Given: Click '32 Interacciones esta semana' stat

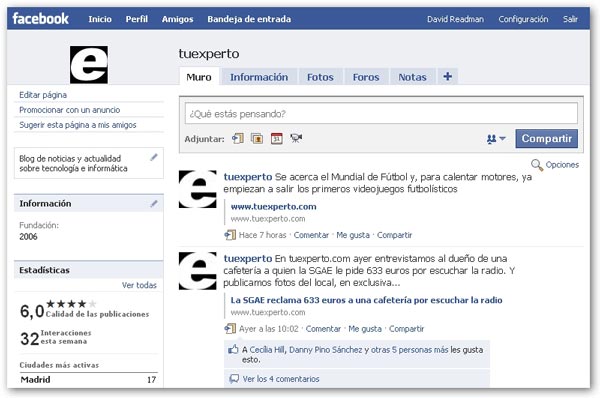Looking at the screenshot, I should tap(56, 338).
